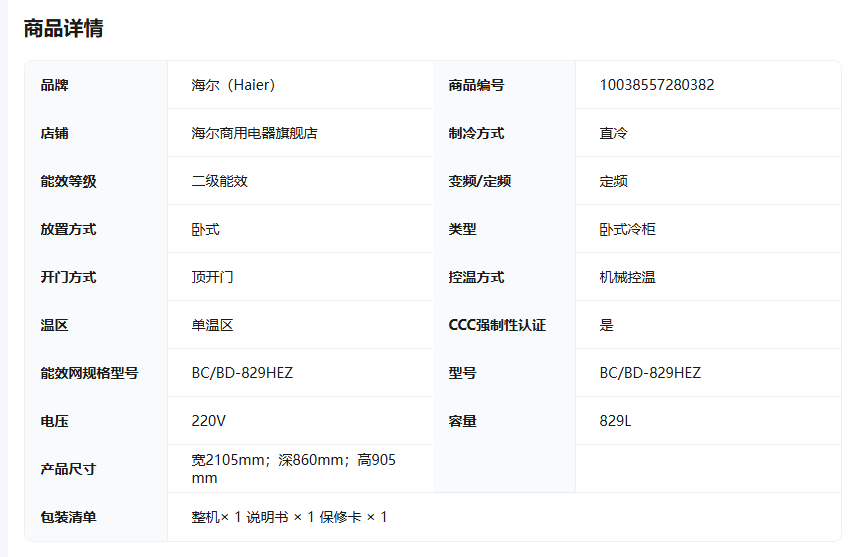Select value 机械控温

[627, 277]
